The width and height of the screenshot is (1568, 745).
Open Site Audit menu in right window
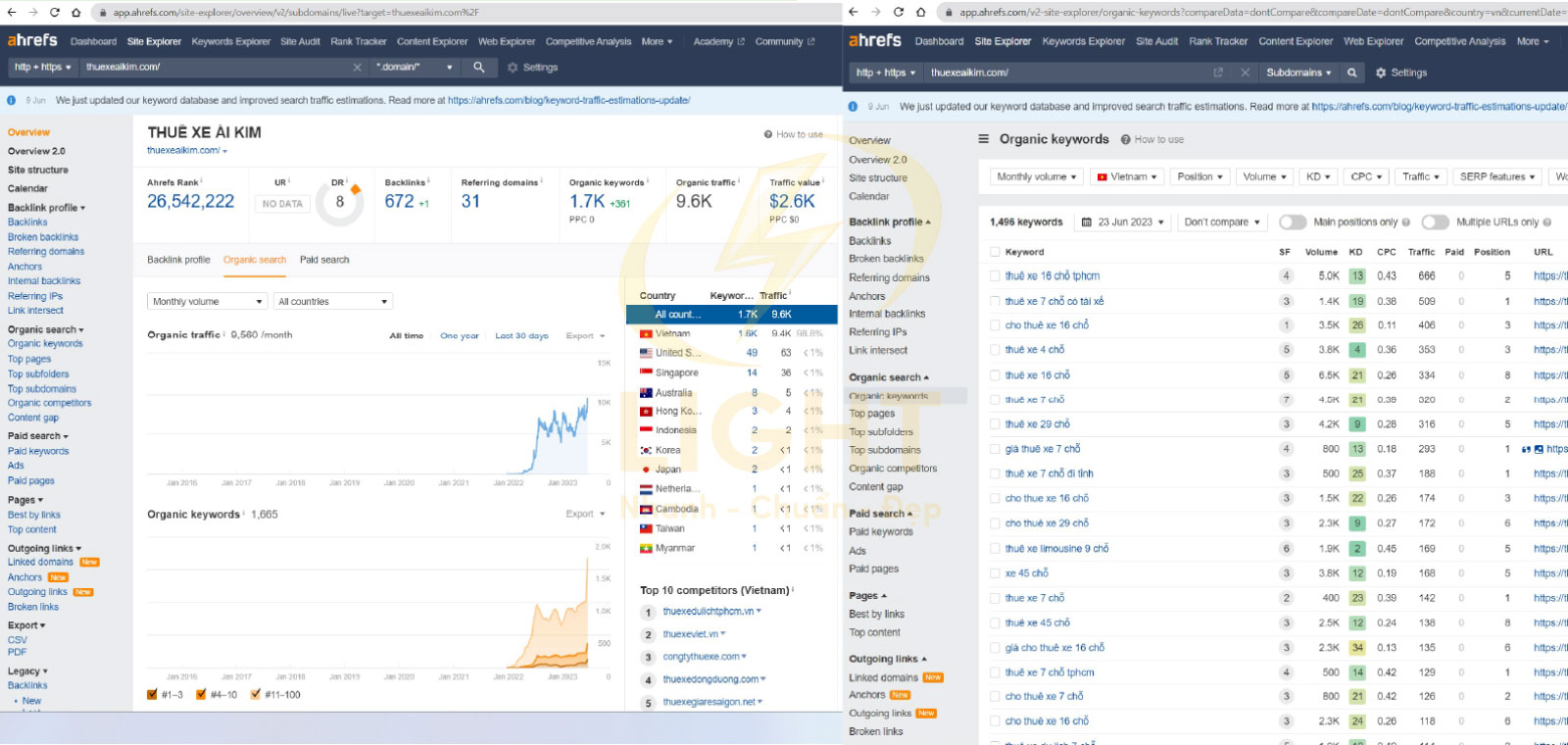click(x=1156, y=41)
